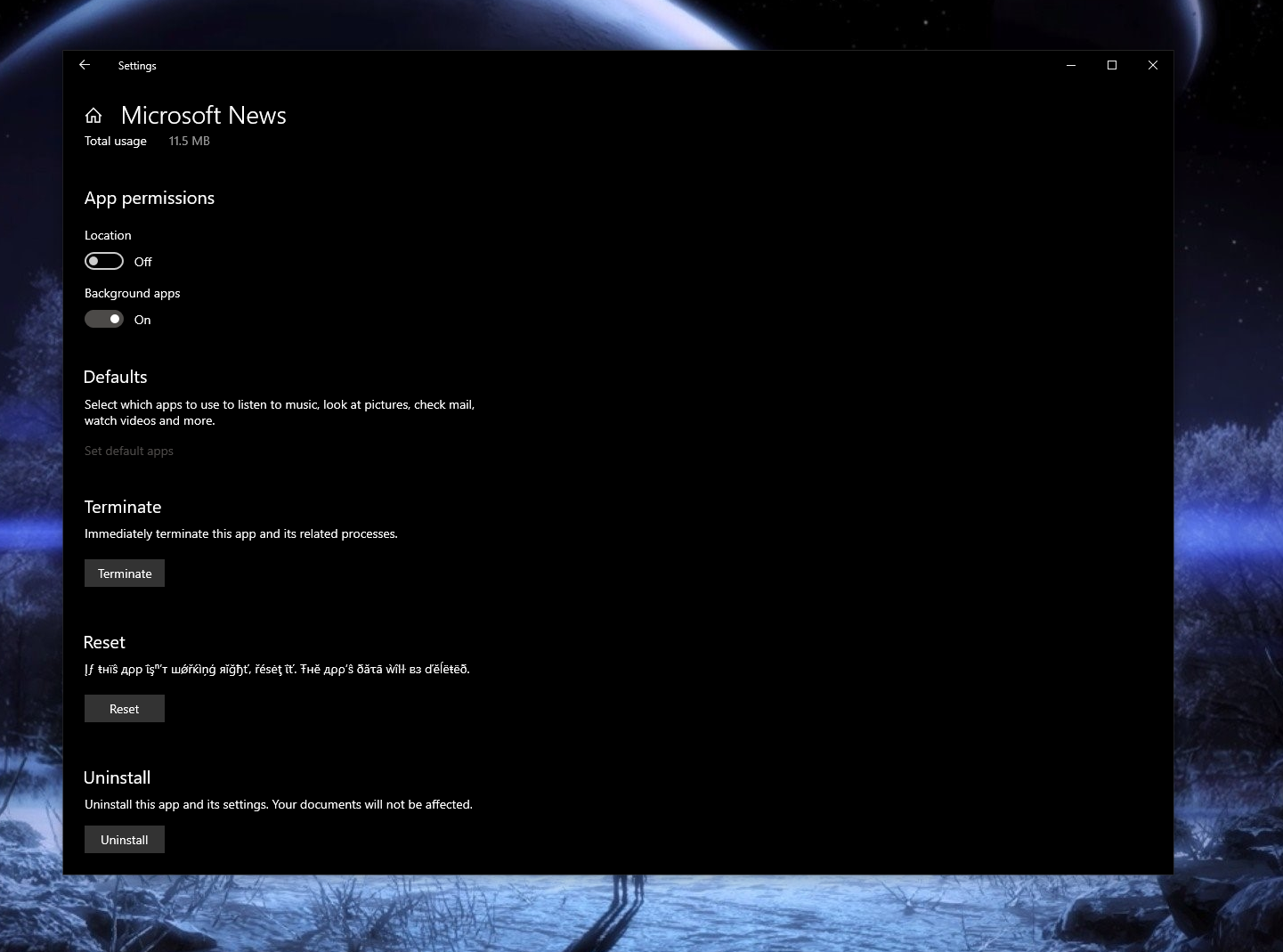Click the App permissions heading
Screen dimensions: 1283x952
click(x=150, y=199)
